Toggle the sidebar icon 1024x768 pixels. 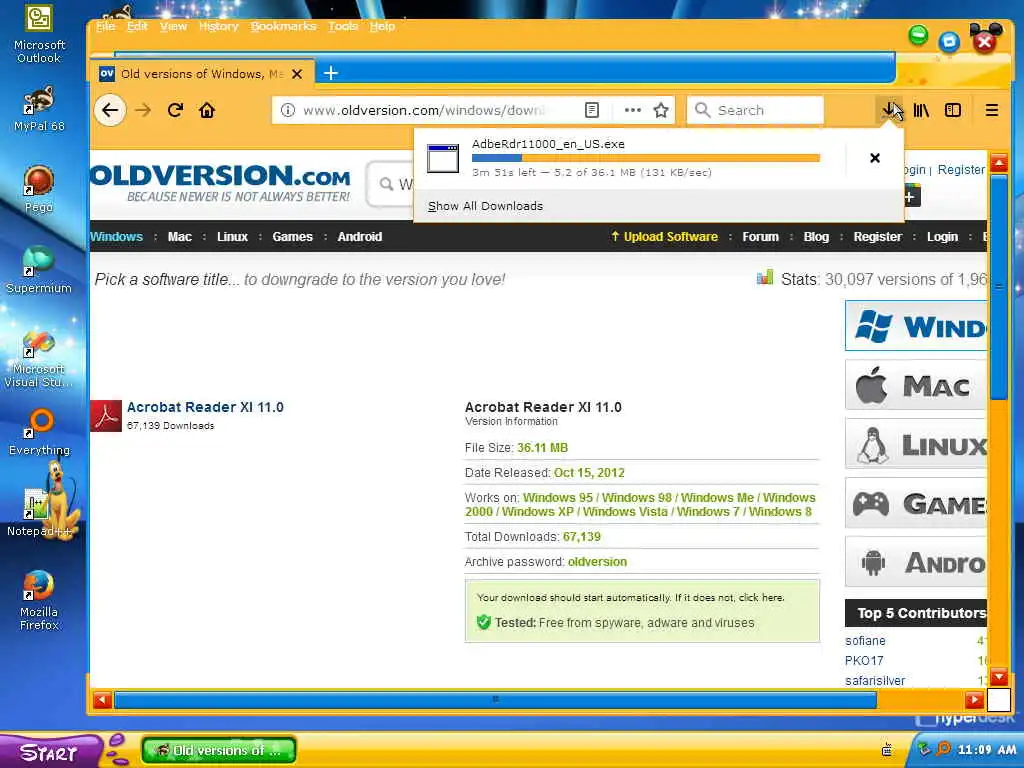[953, 110]
